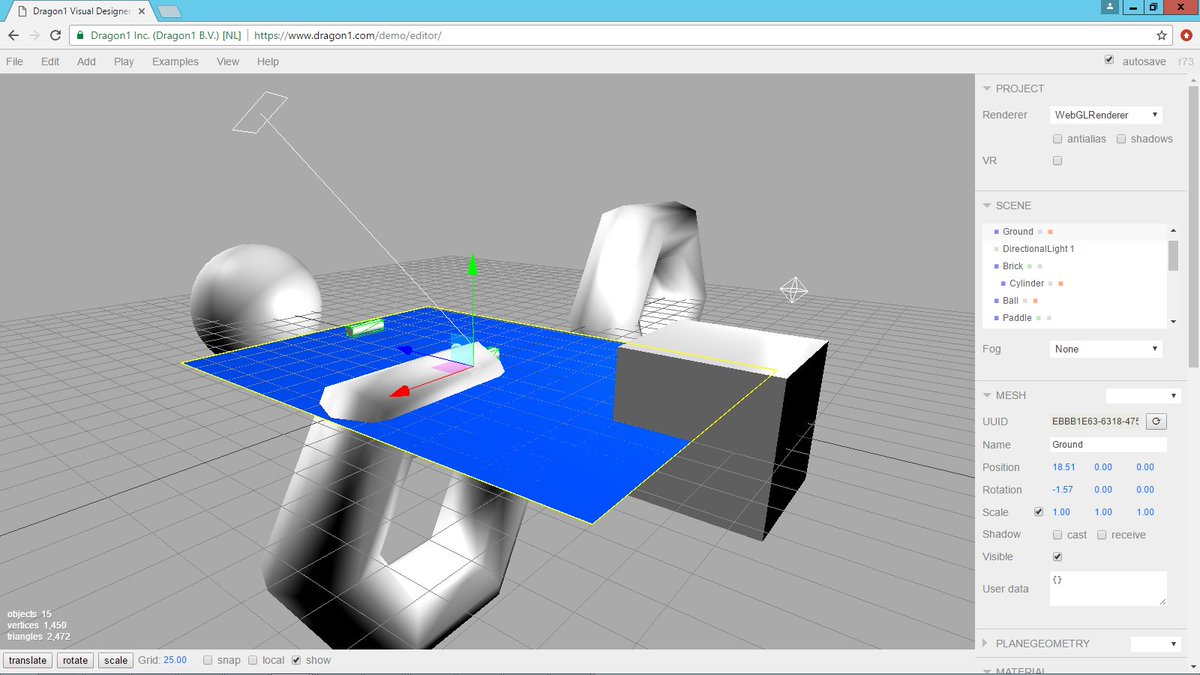Viewport: 1200px width, 675px height.
Task: Toggle the uniform Scale lock checkbox
Action: pos(1038,512)
